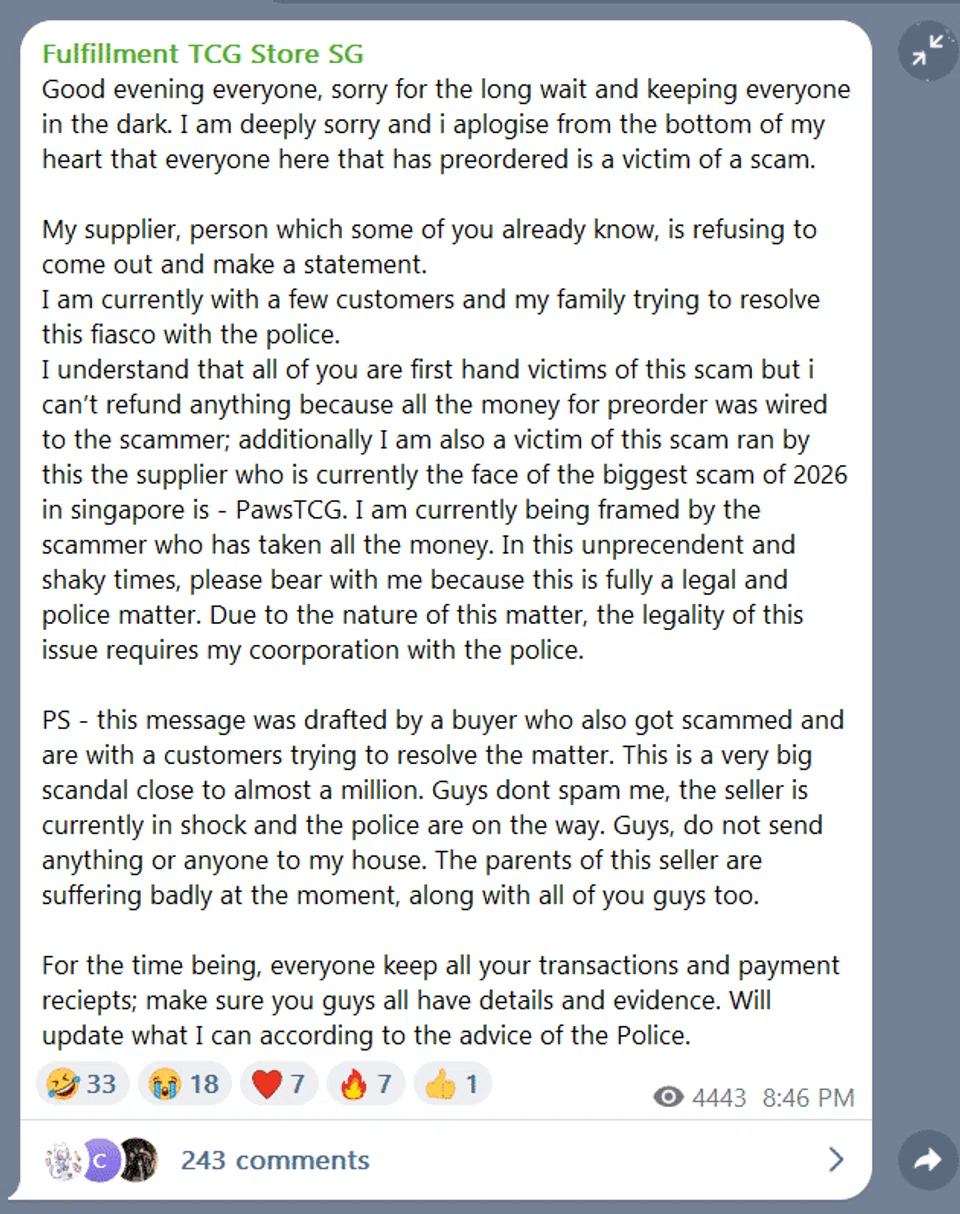Expand comments using the right chevron
The width and height of the screenshot is (960, 1214).
pos(836,1160)
